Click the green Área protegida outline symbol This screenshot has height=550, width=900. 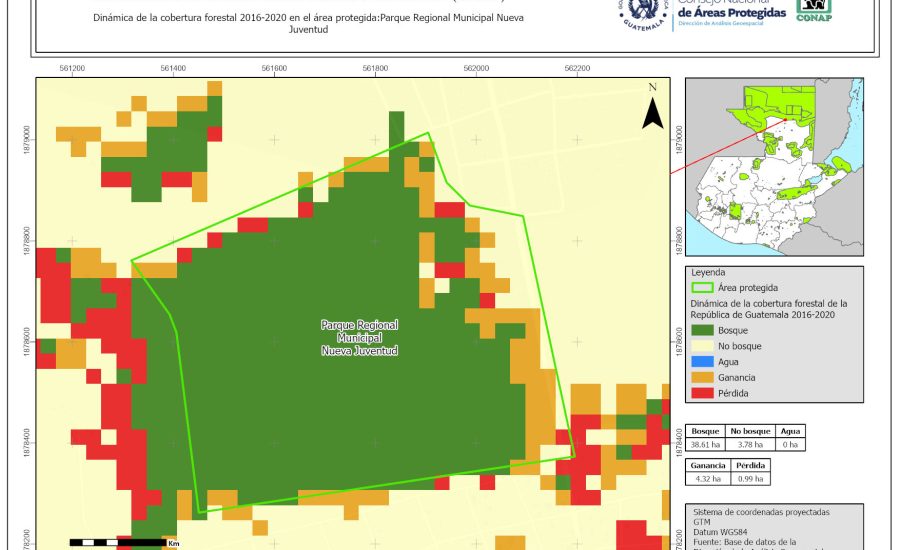coord(703,287)
